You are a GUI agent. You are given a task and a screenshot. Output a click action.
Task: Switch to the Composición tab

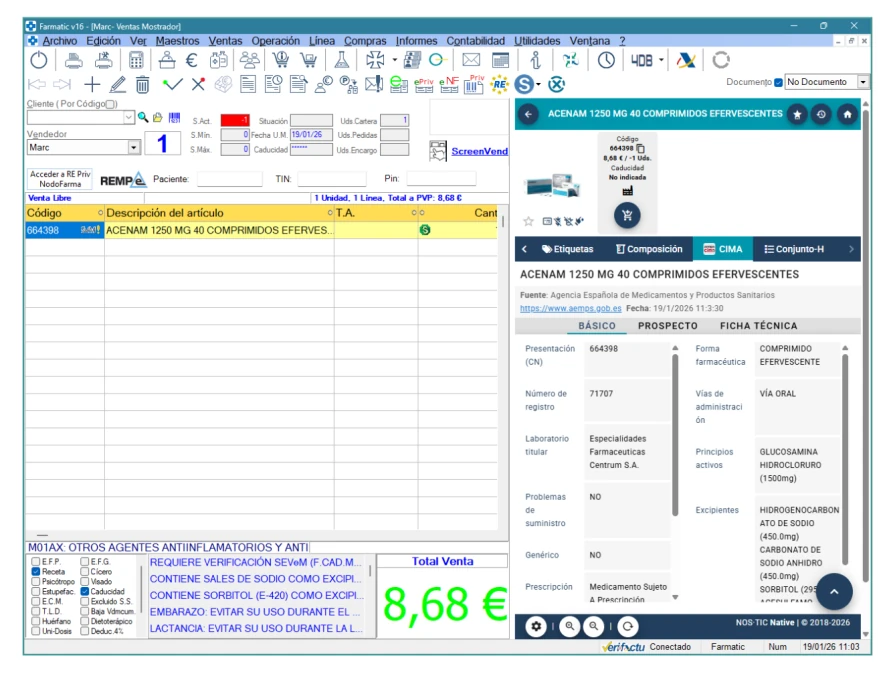[649, 249]
